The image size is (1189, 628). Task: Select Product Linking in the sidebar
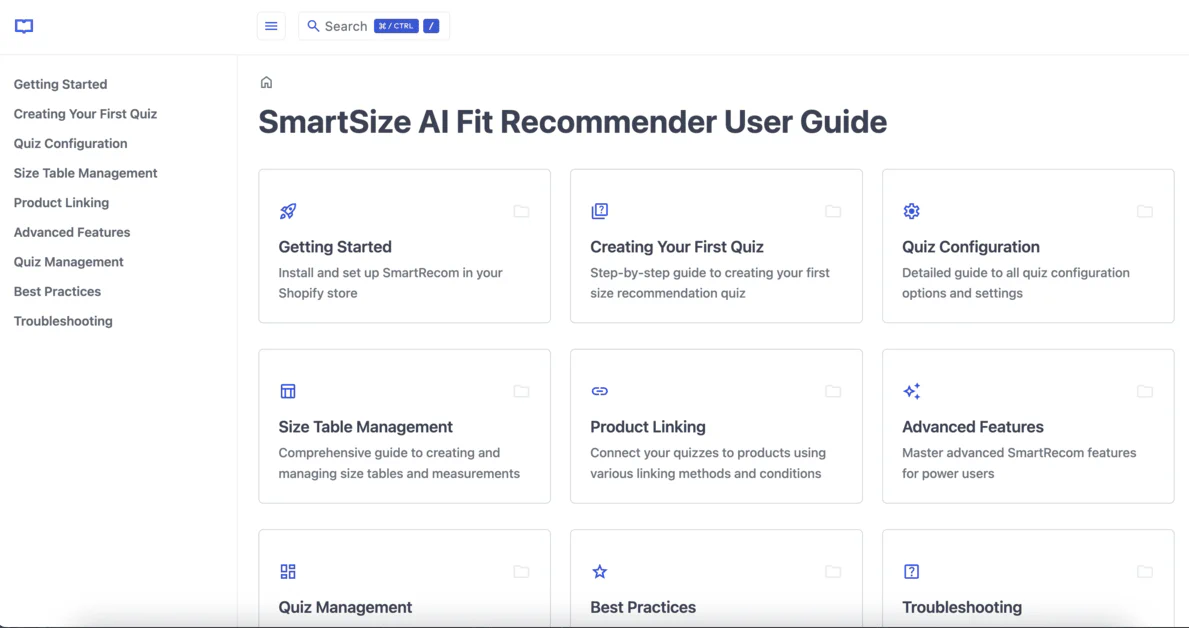point(61,203)
